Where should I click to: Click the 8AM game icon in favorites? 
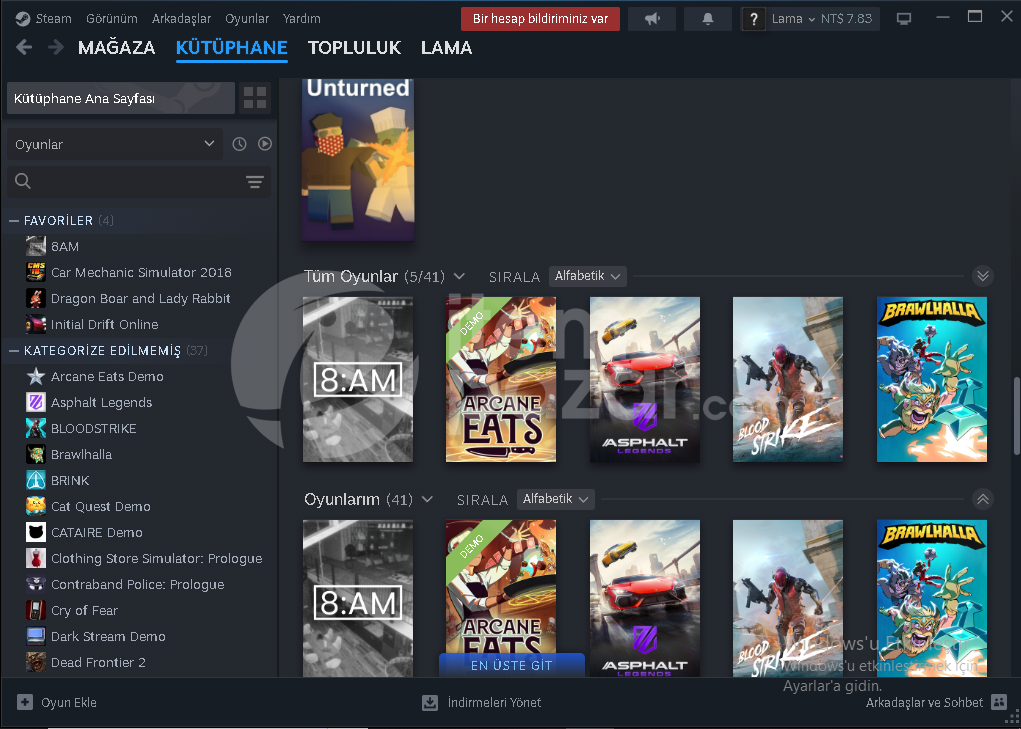[36, 246]
